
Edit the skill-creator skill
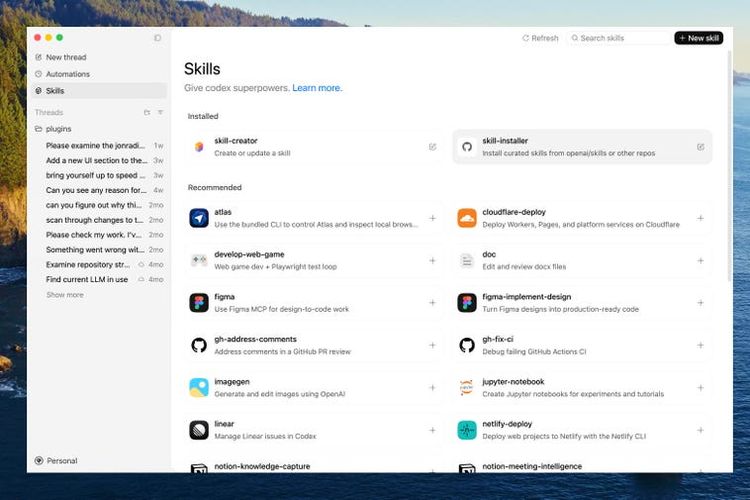pyautogui.click(x=432, y=146)
